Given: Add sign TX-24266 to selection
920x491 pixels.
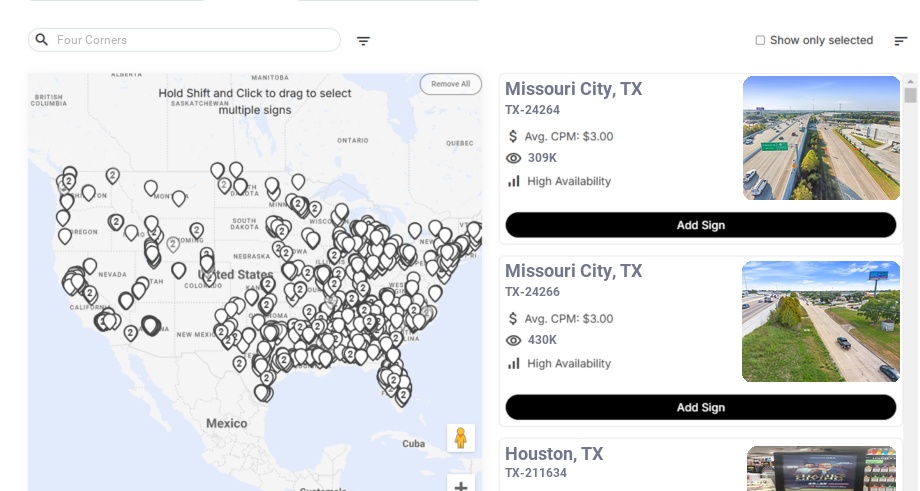Looking at the screenshot, I should (700, 407).
